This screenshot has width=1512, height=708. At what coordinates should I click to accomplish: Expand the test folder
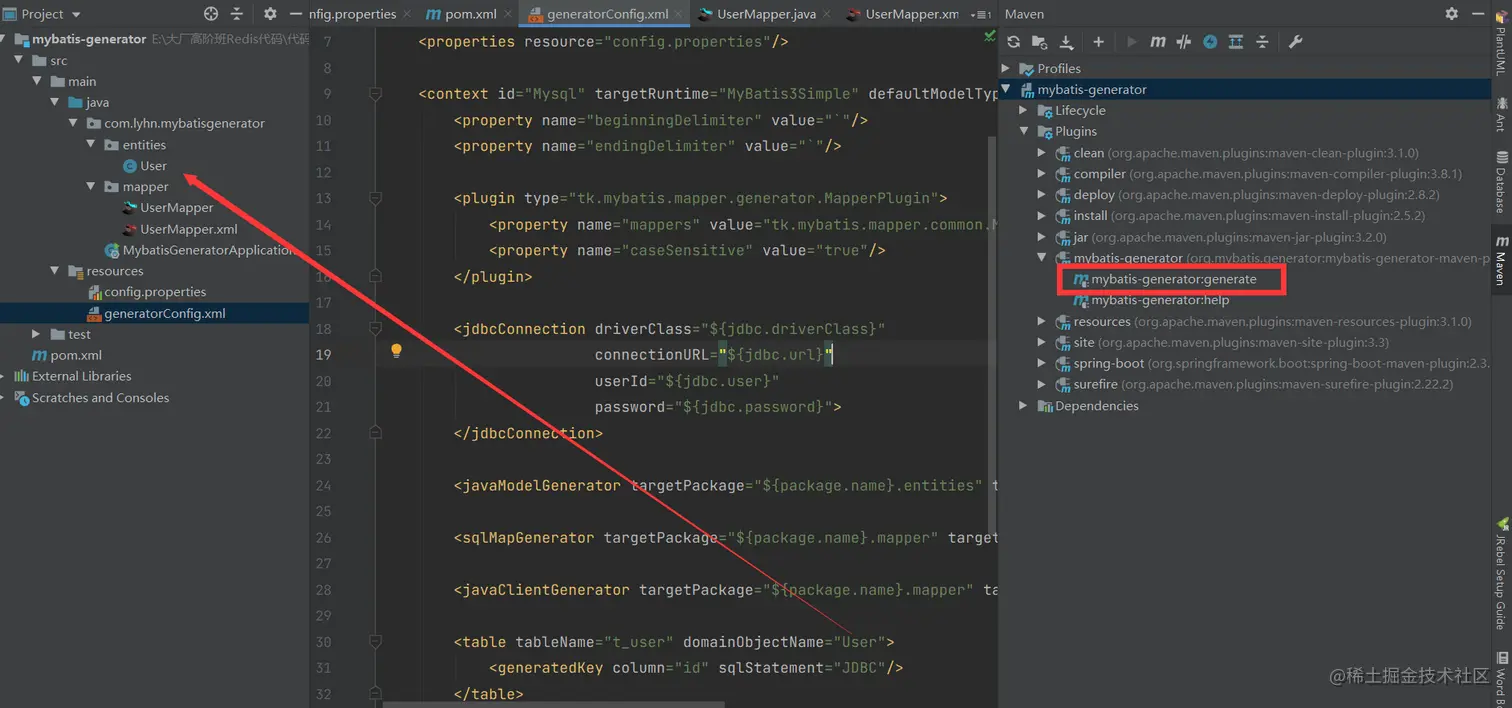36,334
